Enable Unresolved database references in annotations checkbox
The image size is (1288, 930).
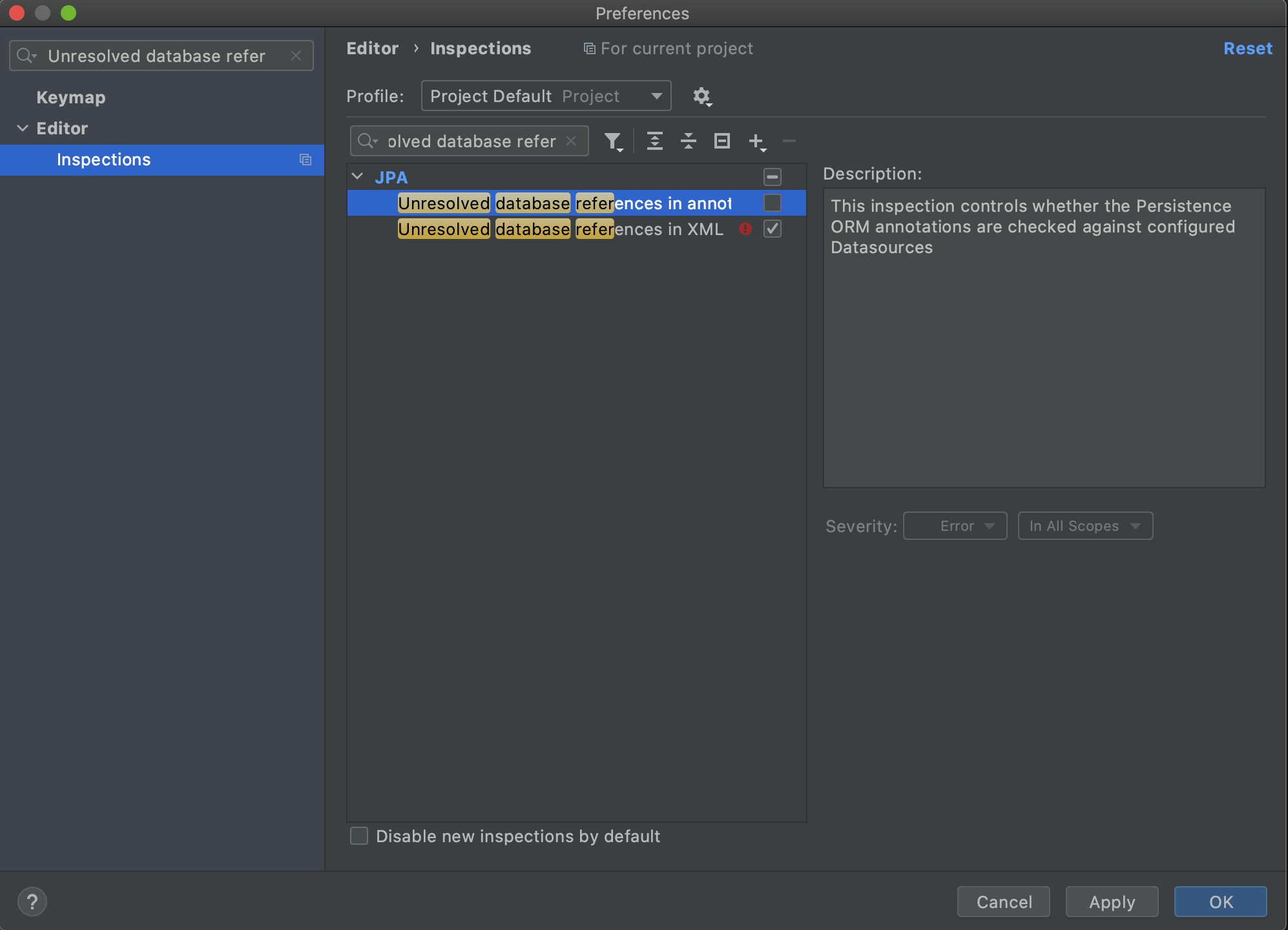click(x=772, y=203)
